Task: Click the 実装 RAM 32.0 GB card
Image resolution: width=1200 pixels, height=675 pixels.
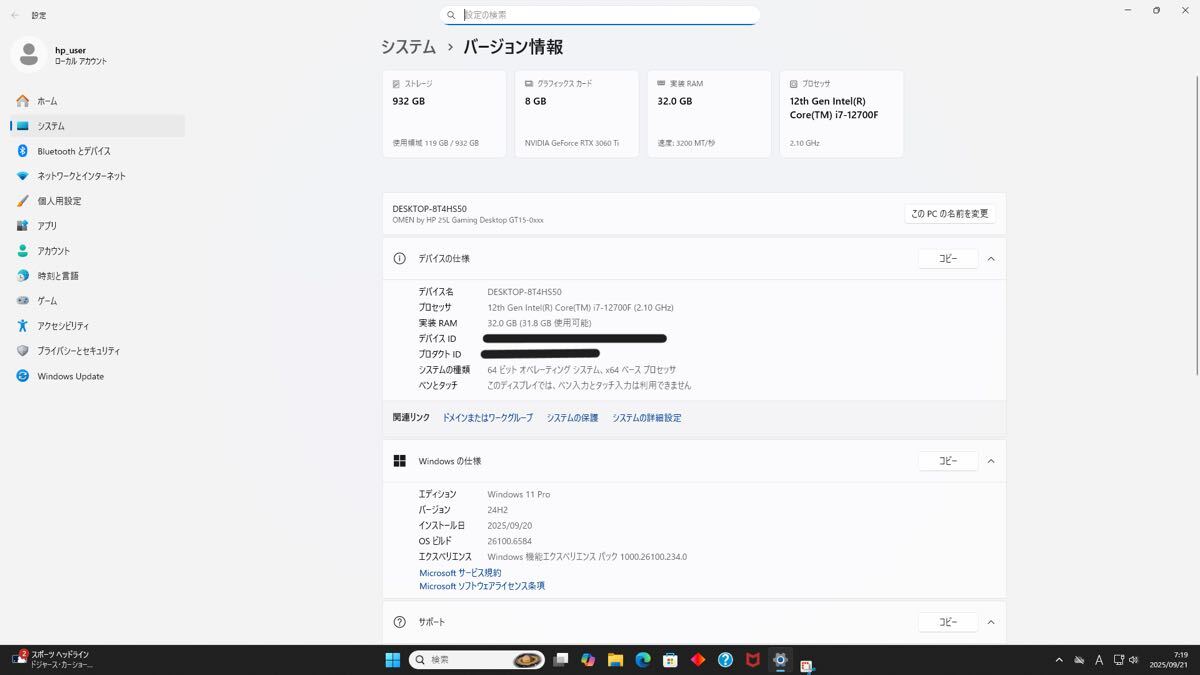Action: coord(709,114)
